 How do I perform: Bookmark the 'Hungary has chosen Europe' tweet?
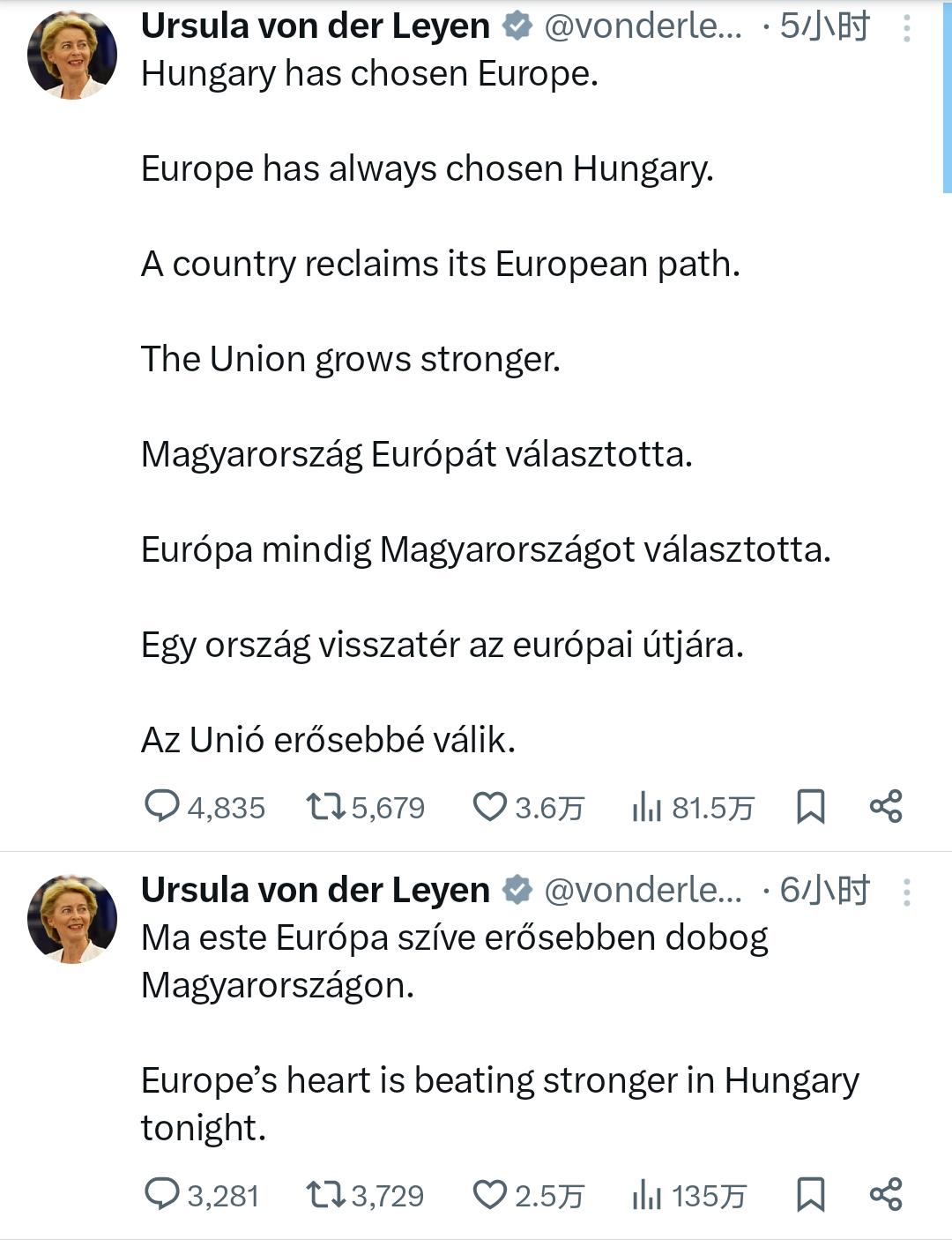pos(810,806)
